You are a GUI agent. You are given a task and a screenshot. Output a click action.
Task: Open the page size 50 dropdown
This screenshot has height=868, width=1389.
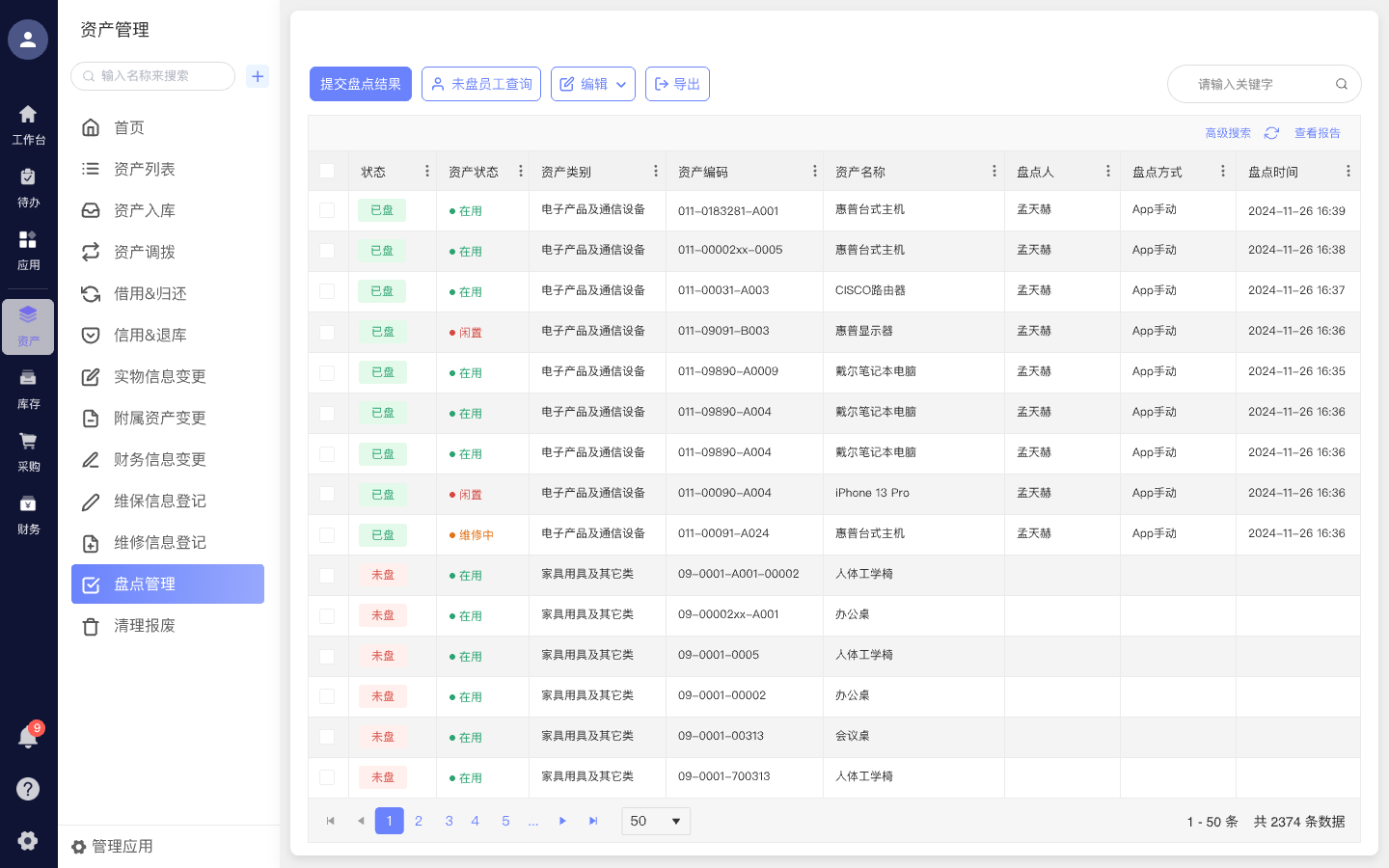click(x=656, y=821)
